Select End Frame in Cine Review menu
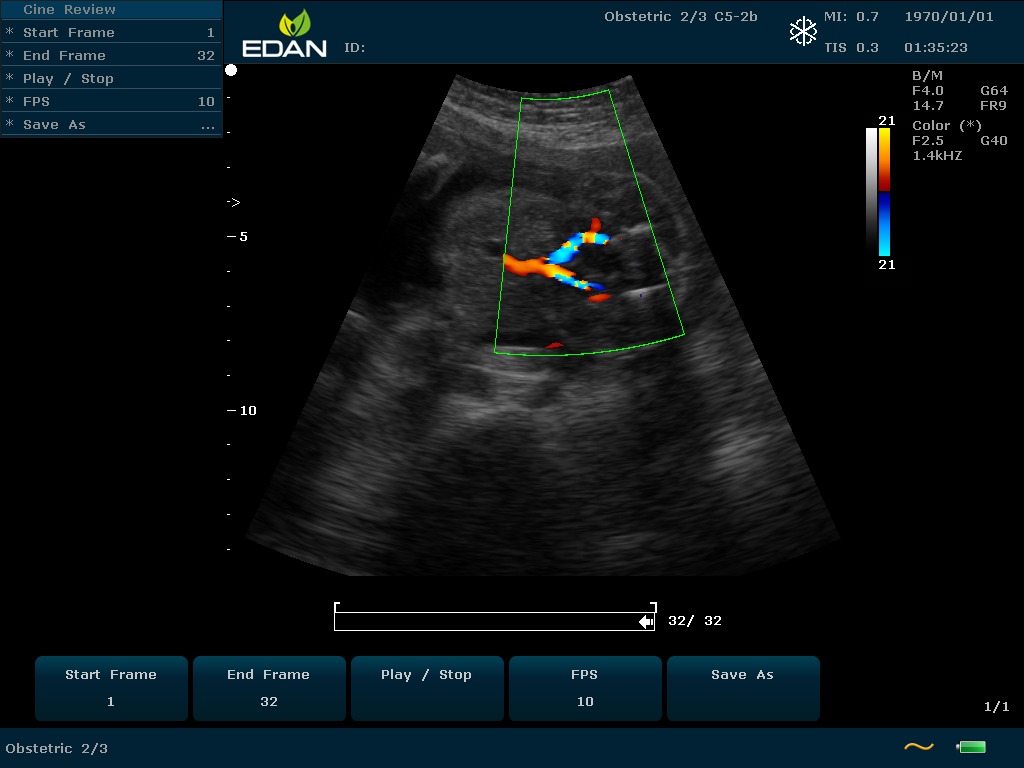1024x768 pixels. (x=110, y=55)
